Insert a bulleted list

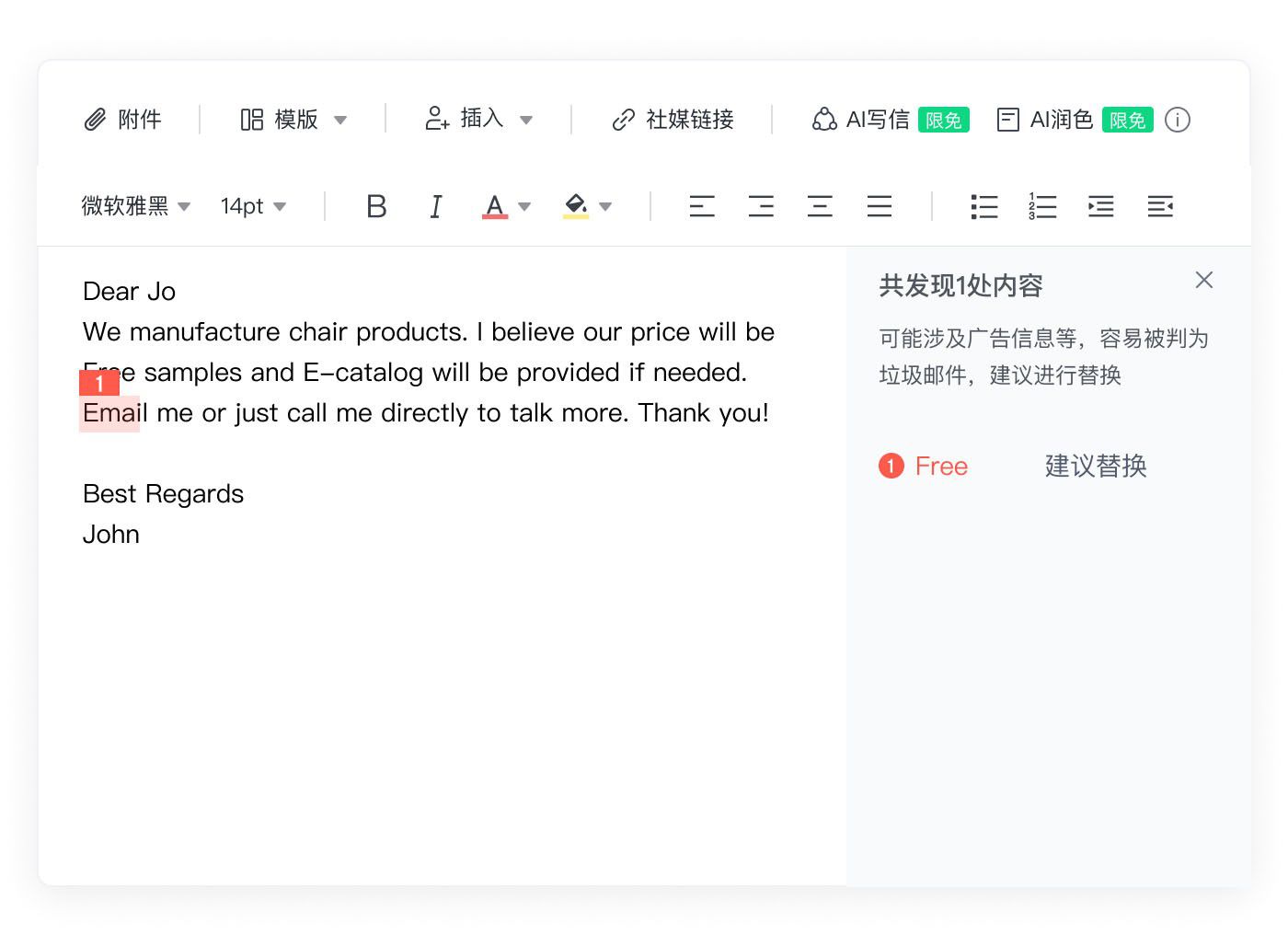click(x=983, y=206)
